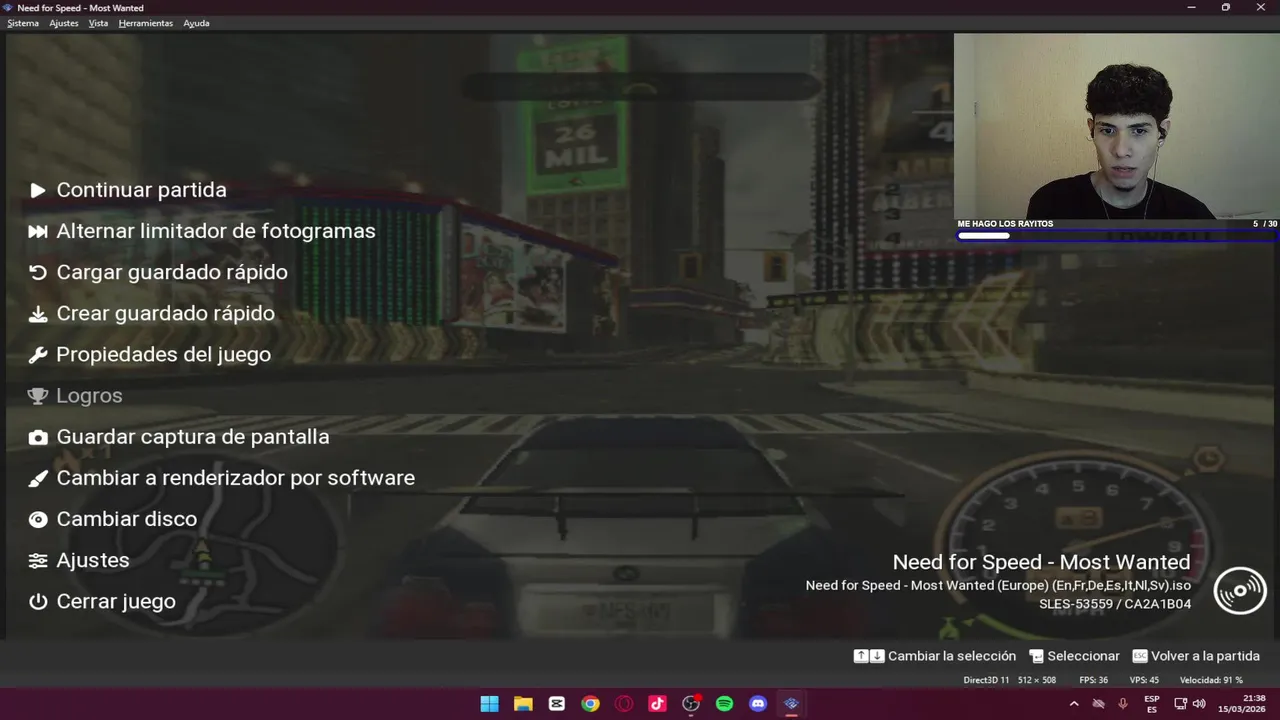1280x720 pixels.
Task: Click the brush icon for software renderer
Action: [x=38, y=478]
